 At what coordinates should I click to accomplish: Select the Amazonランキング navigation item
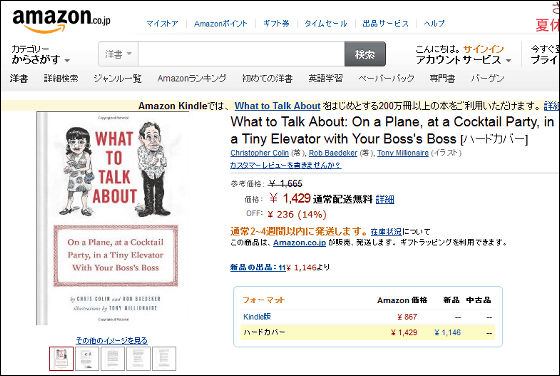(192, 78)
